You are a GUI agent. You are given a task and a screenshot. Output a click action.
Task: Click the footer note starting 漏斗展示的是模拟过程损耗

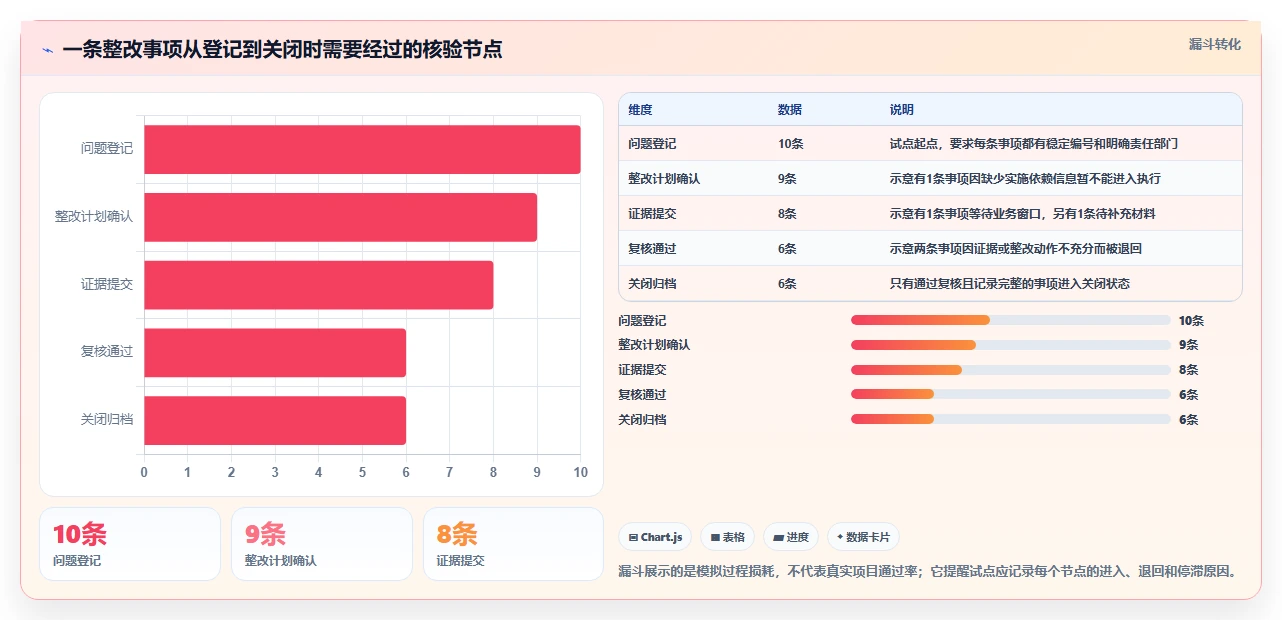coord(929,572)
